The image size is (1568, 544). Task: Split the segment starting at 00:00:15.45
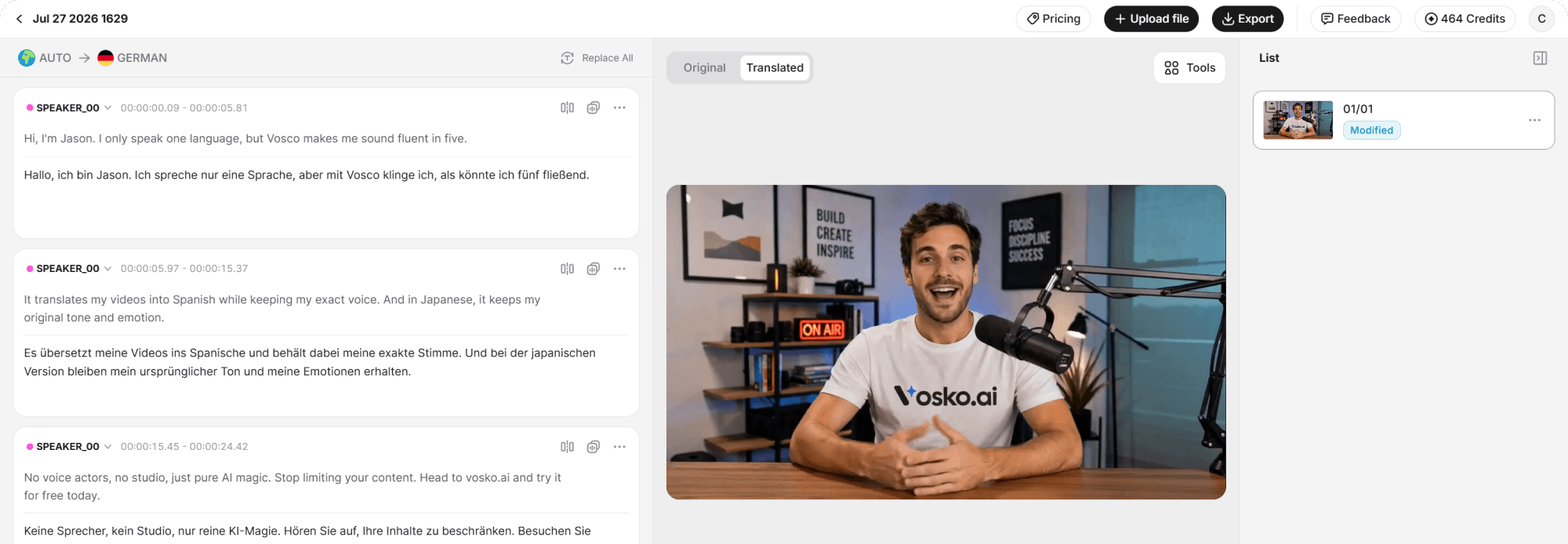(567, 447)
